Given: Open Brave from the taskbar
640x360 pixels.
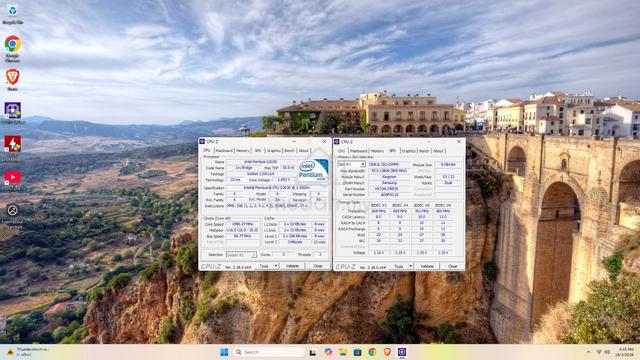Looking at the screenshot, I should point(387,352).
